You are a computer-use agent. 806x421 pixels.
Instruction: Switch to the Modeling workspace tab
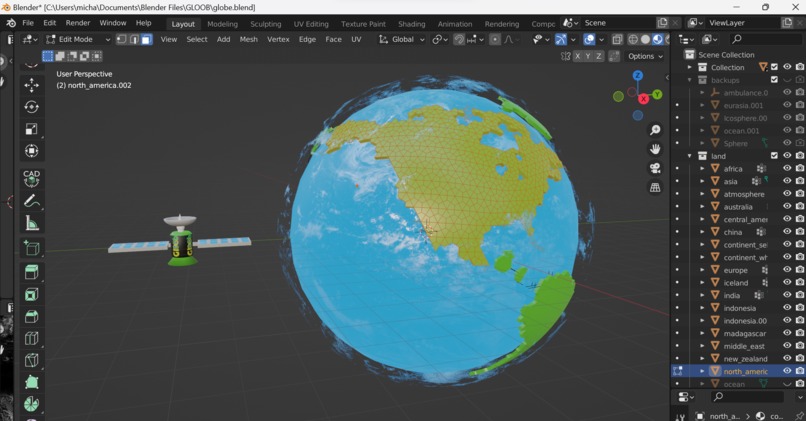click(x=222, y=24)
